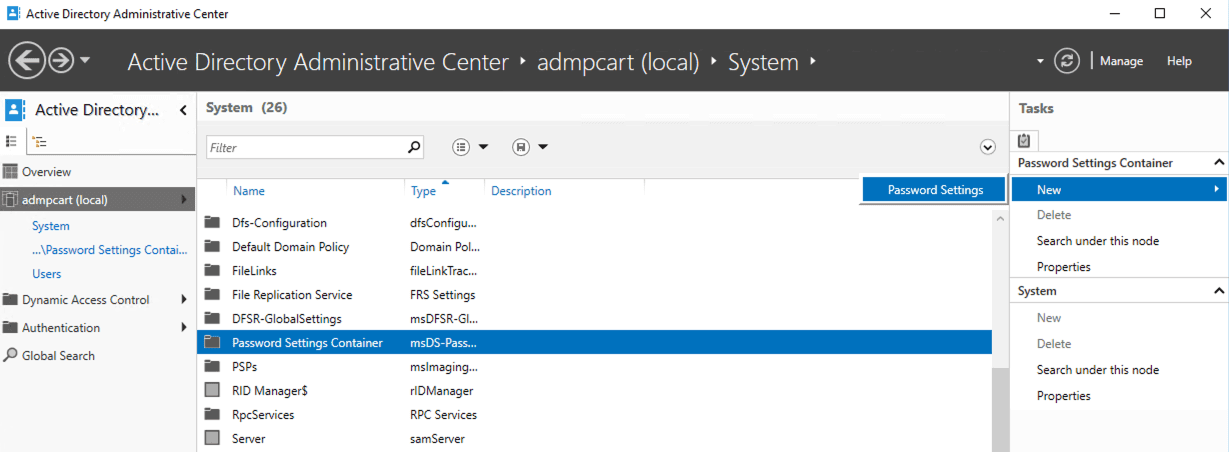Open Global Search

tap(59, 356)
